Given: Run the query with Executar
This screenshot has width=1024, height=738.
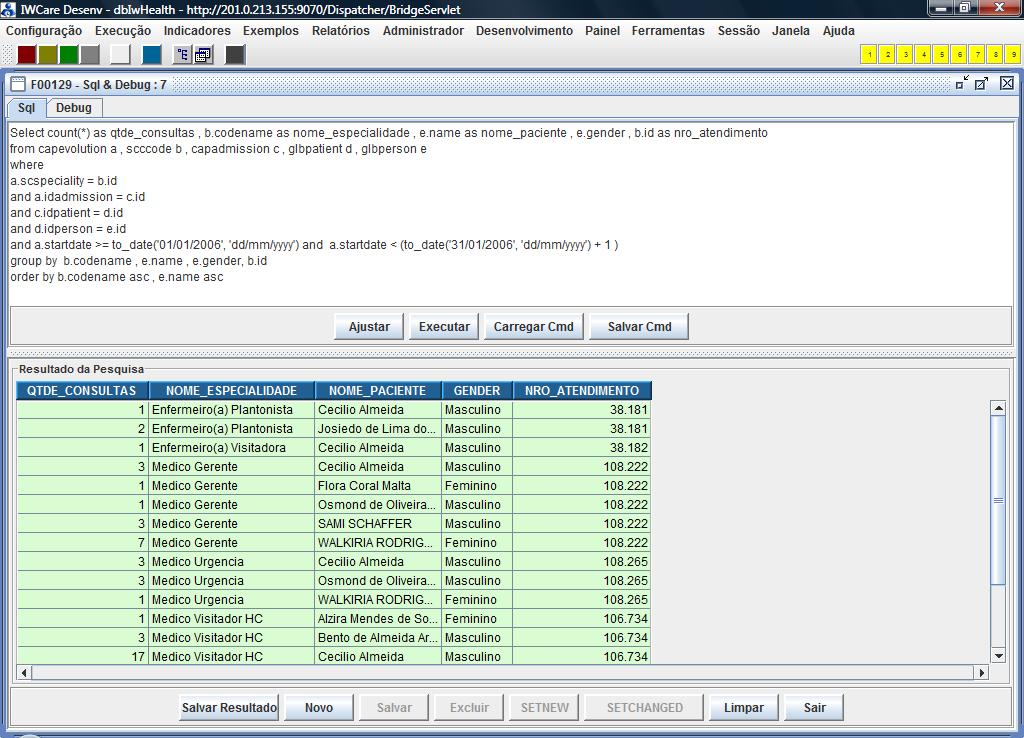Looking at the screenshot, I should click(444, 327).
